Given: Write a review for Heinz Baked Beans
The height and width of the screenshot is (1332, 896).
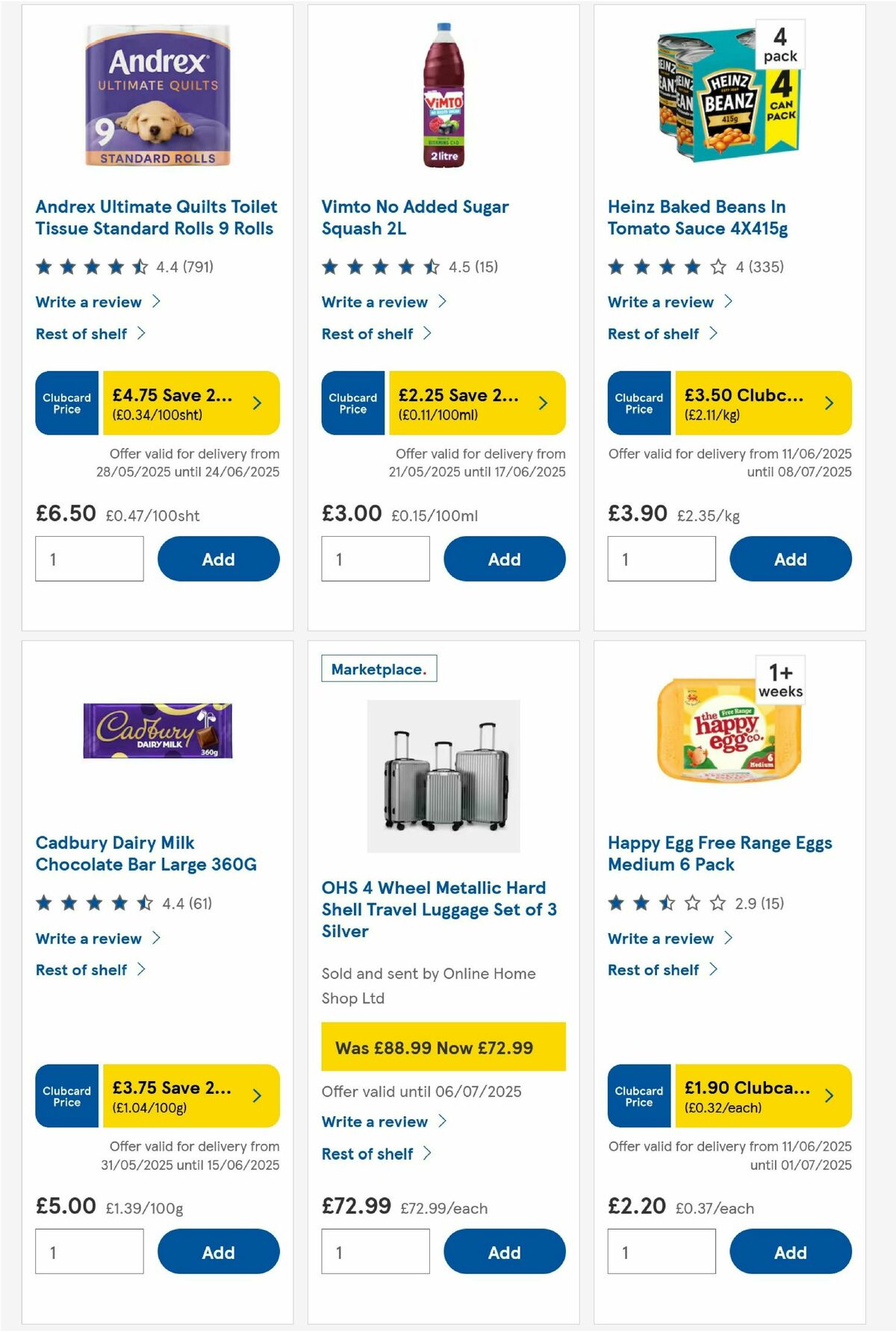Looking at the screenshot, I should point(660,302).
